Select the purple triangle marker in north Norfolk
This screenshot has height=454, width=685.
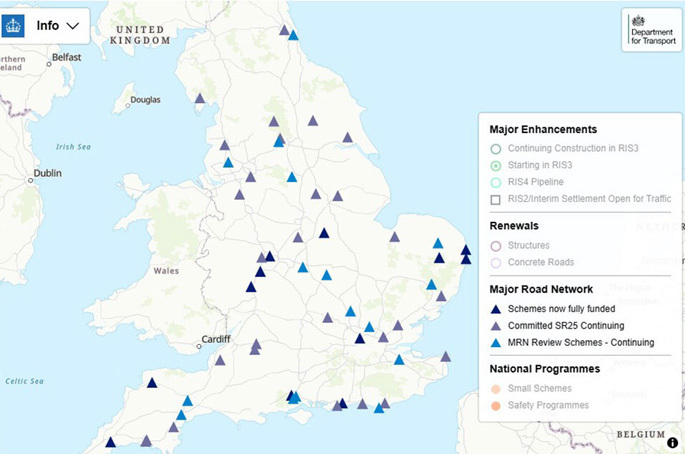click(x=394, y=237)
